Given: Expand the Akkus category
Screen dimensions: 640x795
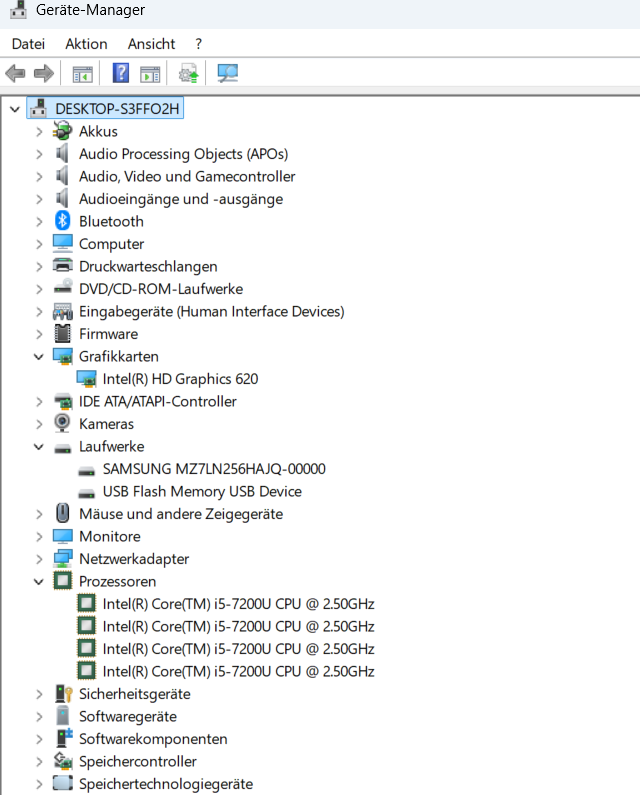Looking at the screenshot, I should pyautogui.click(x=39, y=132).
